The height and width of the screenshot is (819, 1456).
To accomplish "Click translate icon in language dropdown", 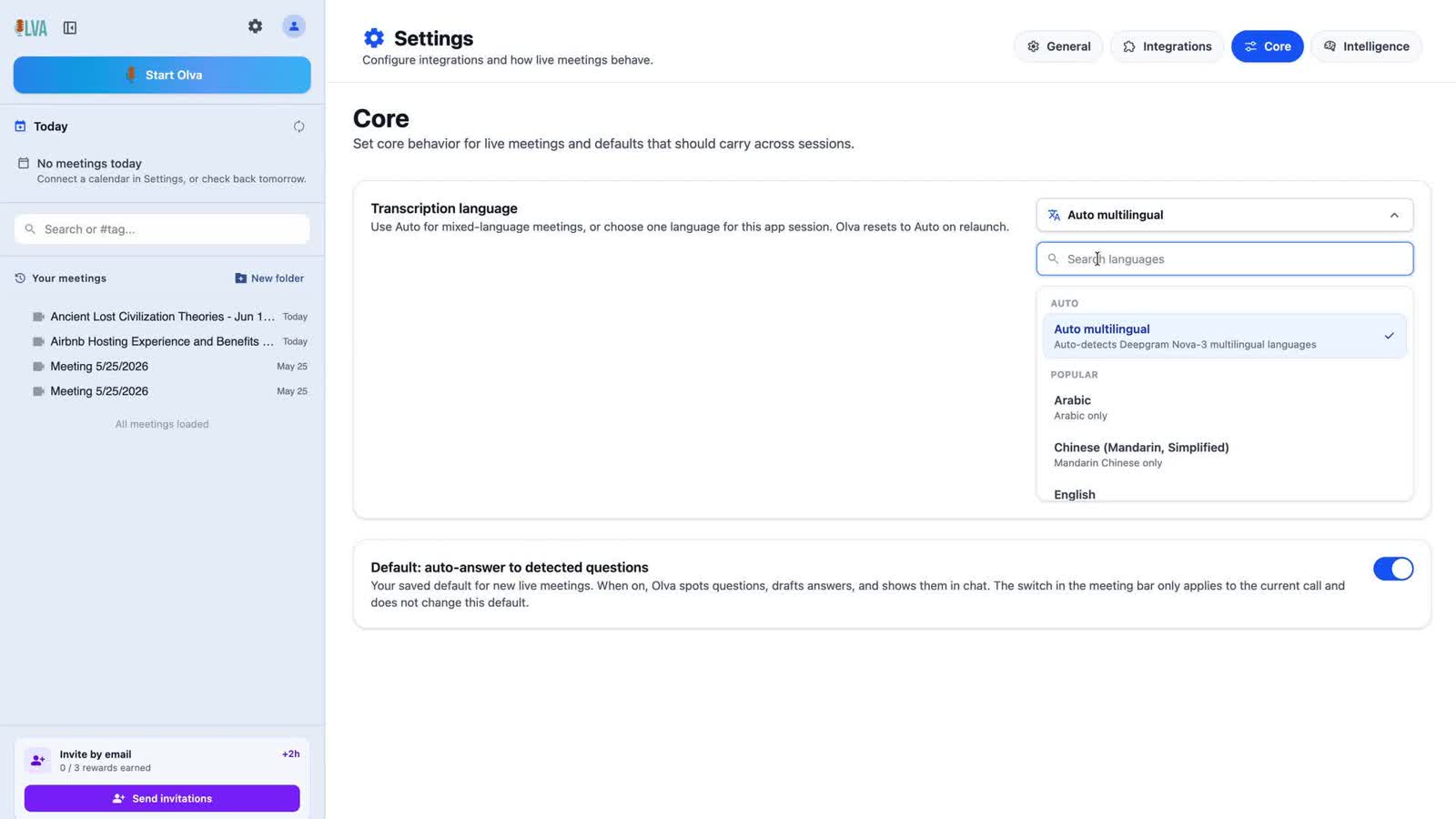I will (x=1054, y=215).
